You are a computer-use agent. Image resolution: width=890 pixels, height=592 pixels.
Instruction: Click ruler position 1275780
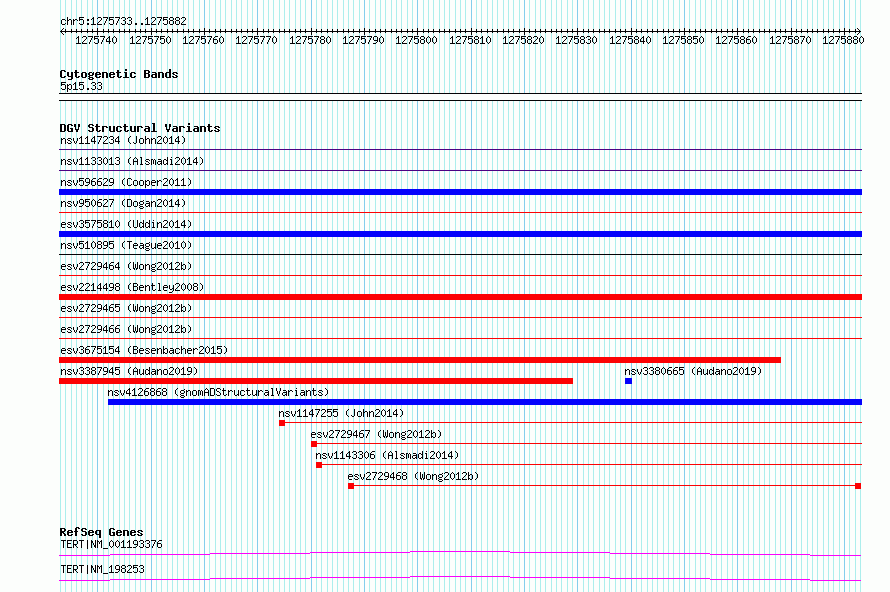(310, 40)
